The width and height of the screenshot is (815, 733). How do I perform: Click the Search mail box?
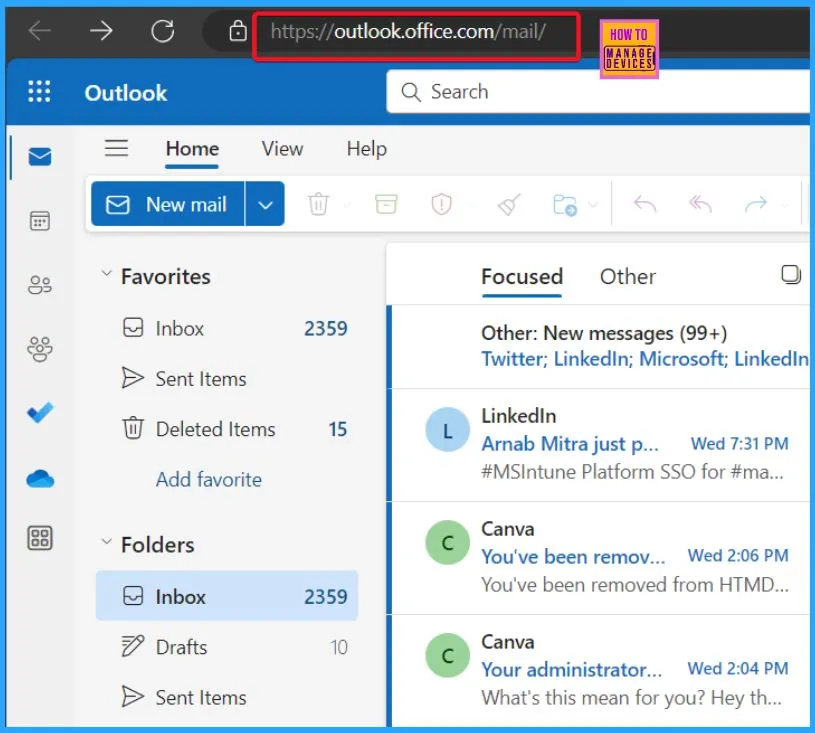pyautogui.click(x=598, y=91)
